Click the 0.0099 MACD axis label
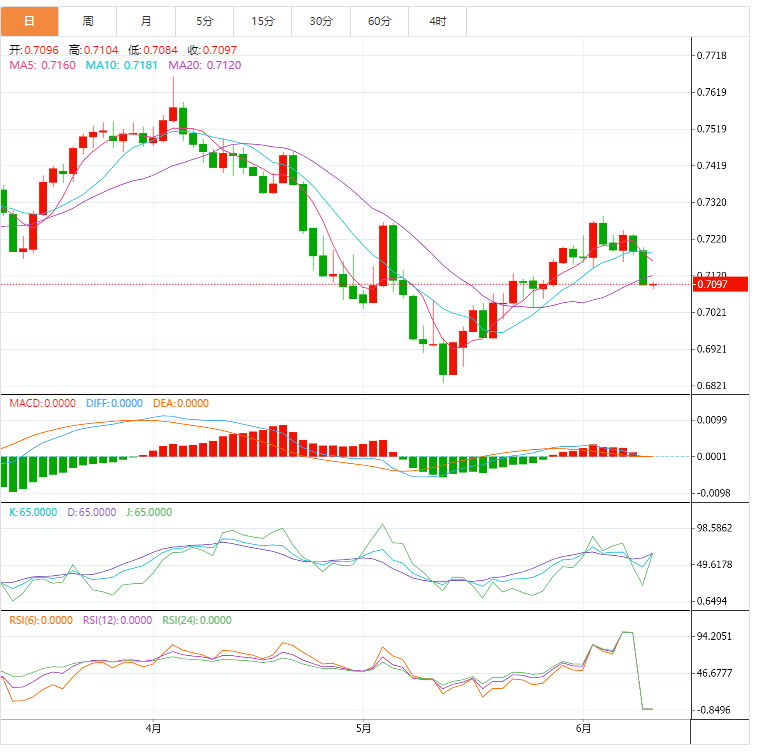The width and height of the screenshot is (758, 752). click(711, 420)
